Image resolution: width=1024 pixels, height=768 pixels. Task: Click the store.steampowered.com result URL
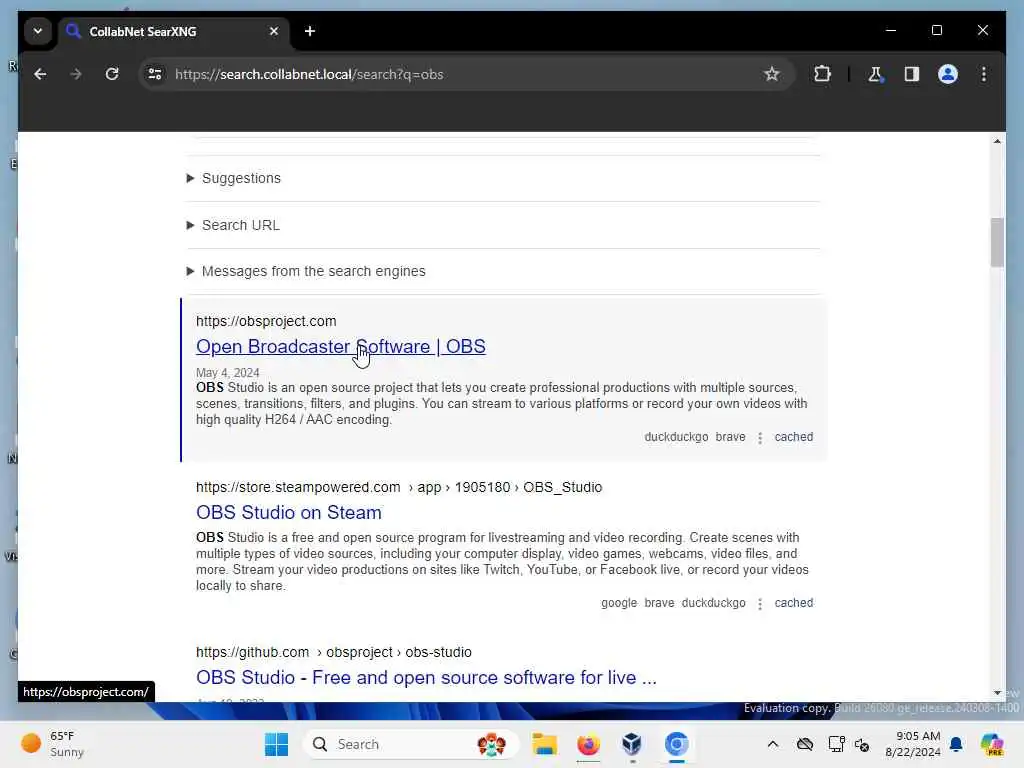coord(399,487)
